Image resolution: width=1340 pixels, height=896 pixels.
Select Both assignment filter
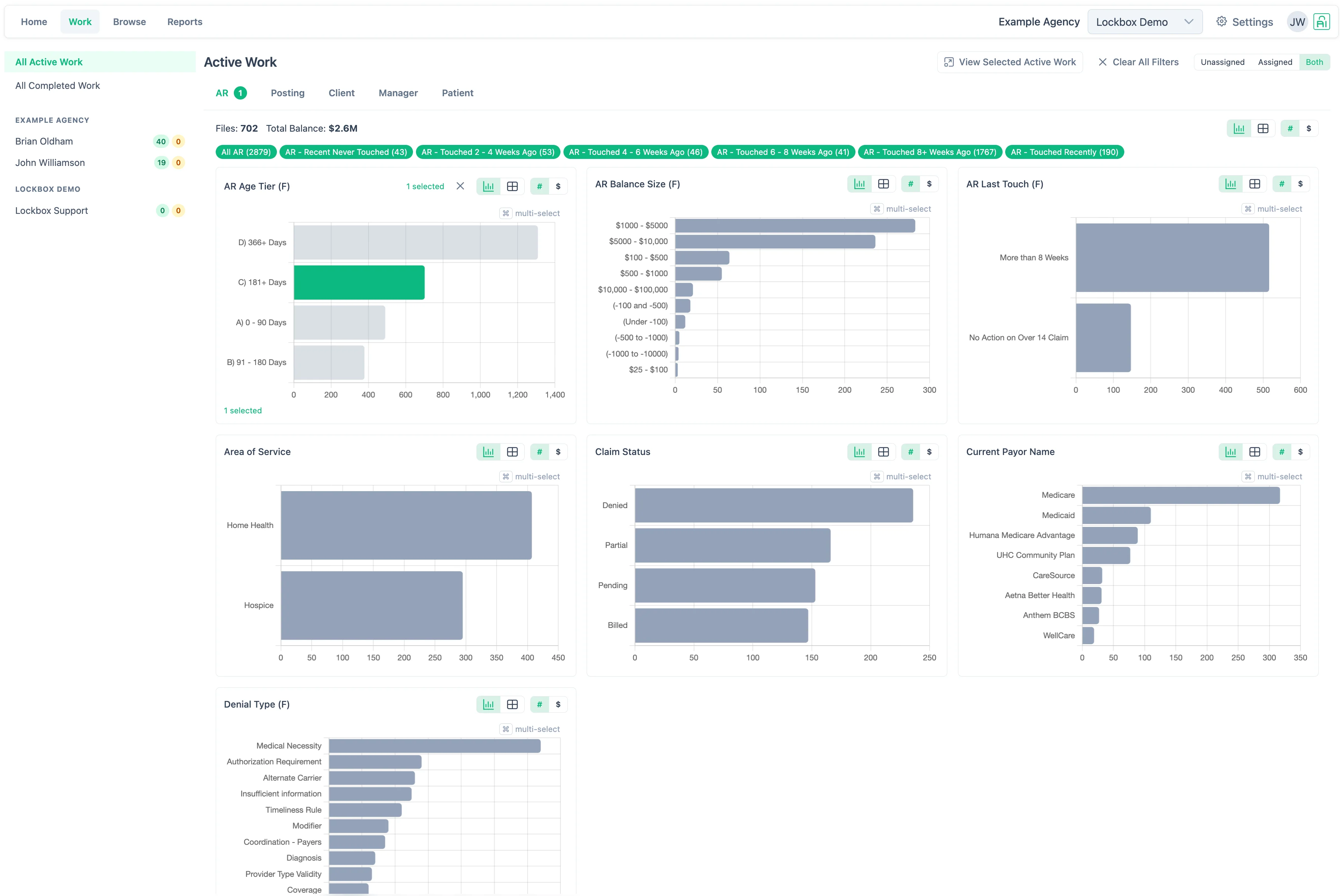coord(1314,62)
